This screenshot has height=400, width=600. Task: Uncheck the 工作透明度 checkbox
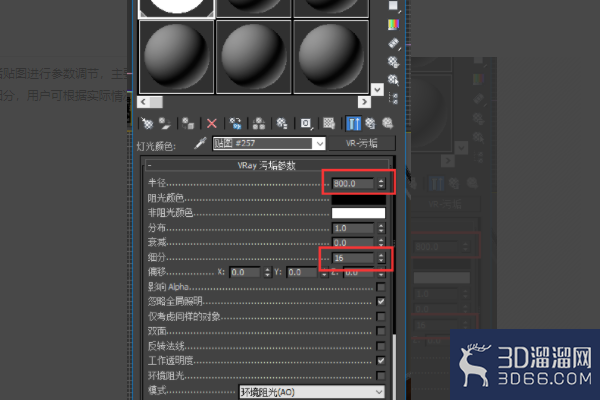381,360
